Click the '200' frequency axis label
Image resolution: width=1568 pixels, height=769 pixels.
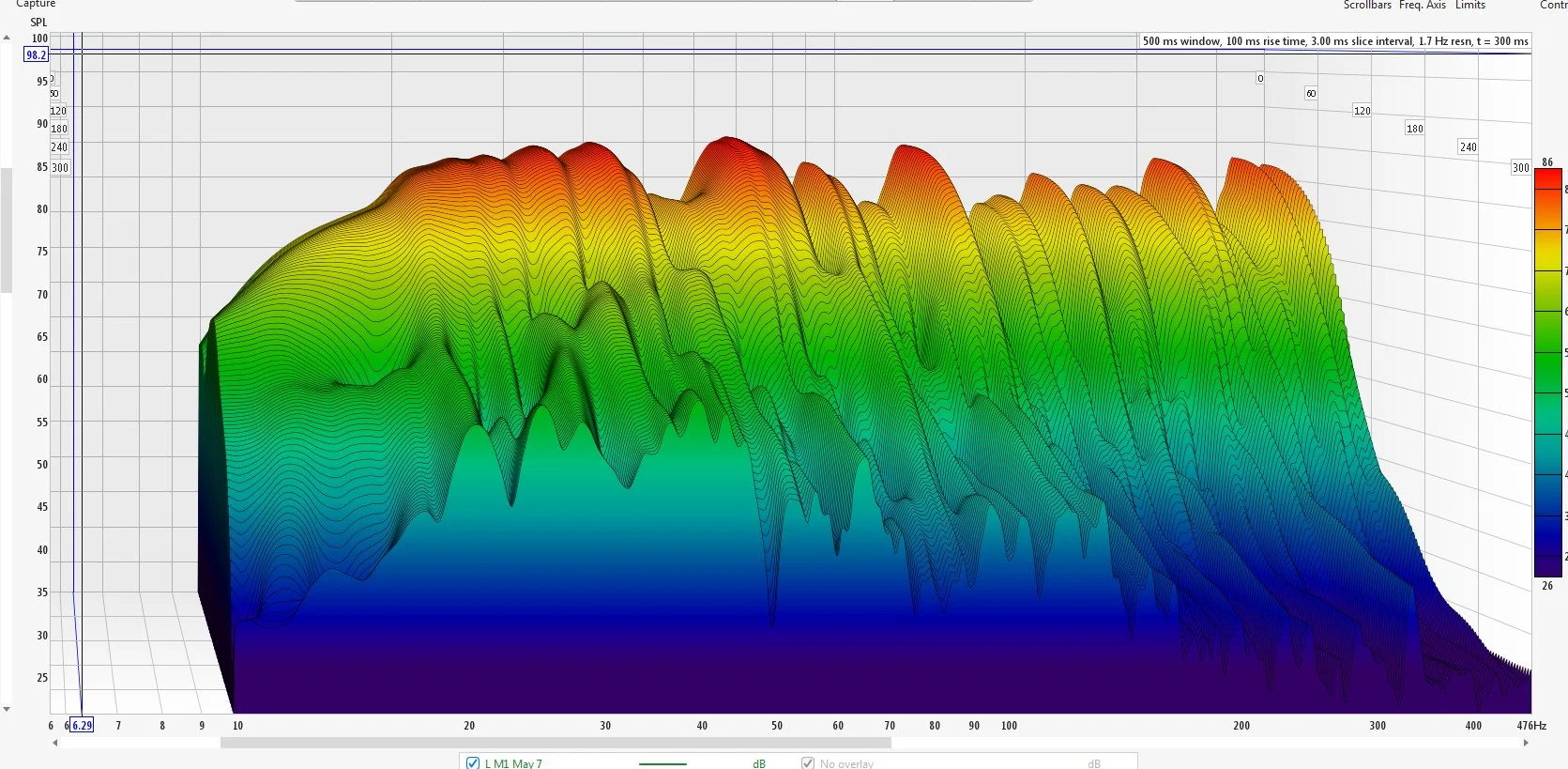[x=1241, y=726]
